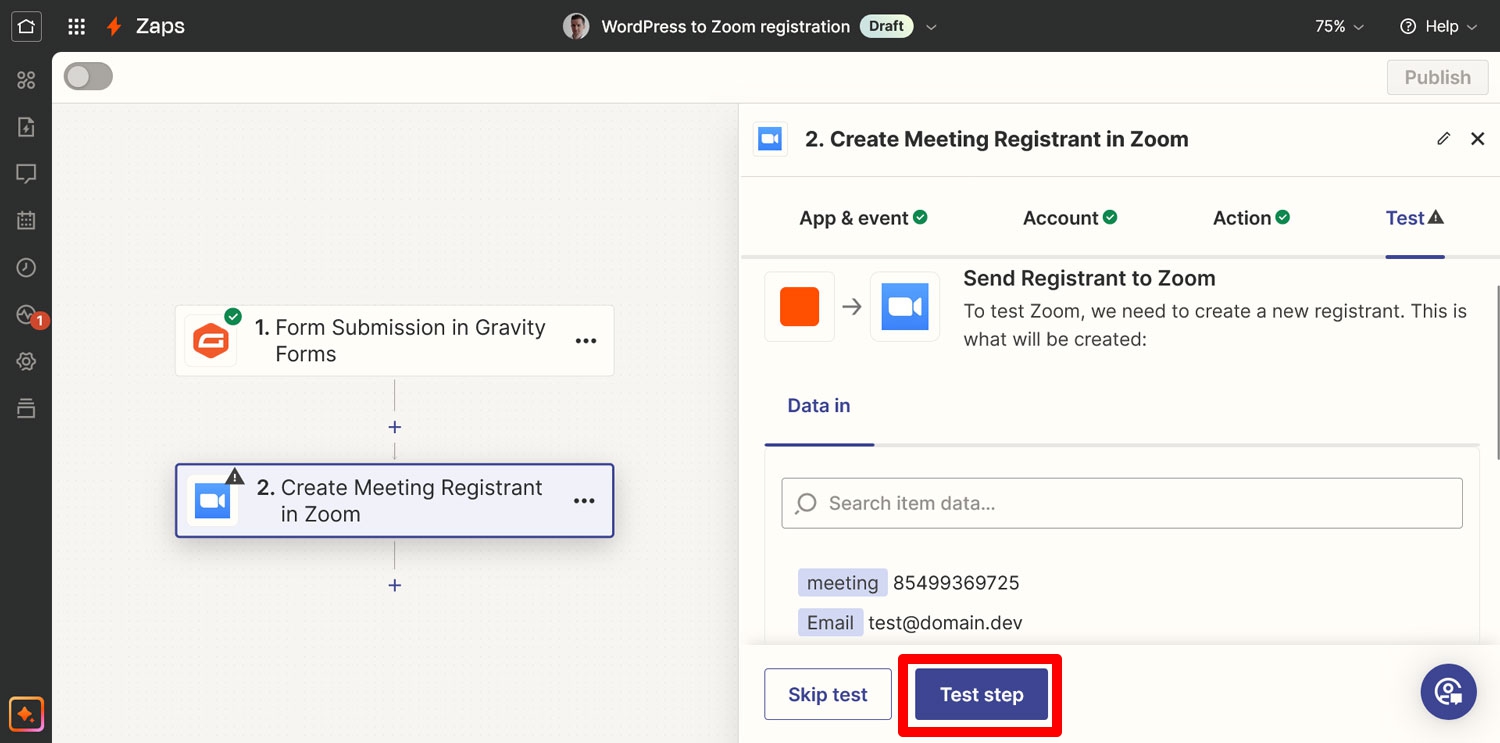Expand the Help dropdown menu
The image size is (1500, 743).
point(1438,27)
